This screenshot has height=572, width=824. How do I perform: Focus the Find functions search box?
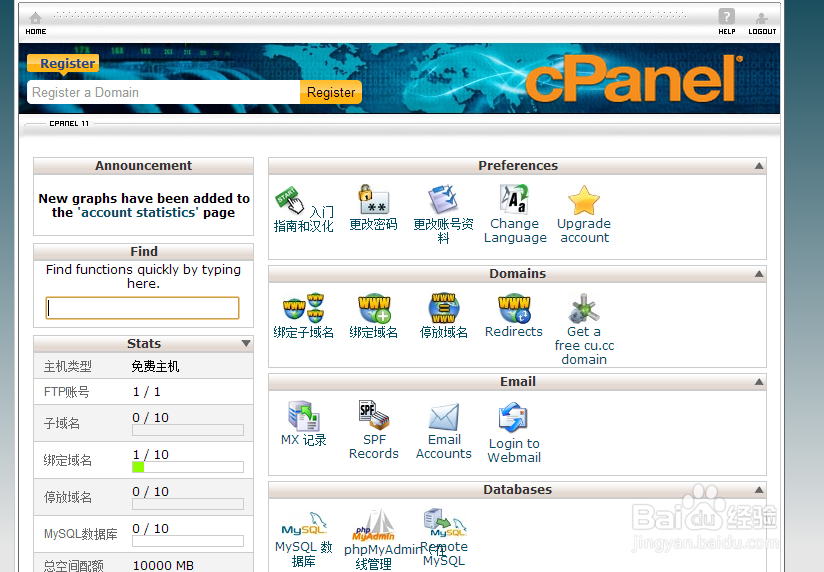142,308
